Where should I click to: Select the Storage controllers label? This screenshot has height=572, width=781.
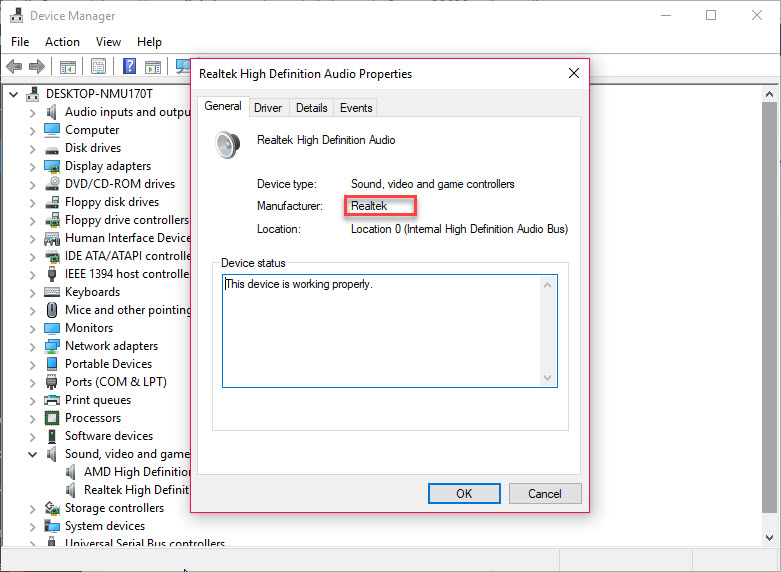point(115,508)
